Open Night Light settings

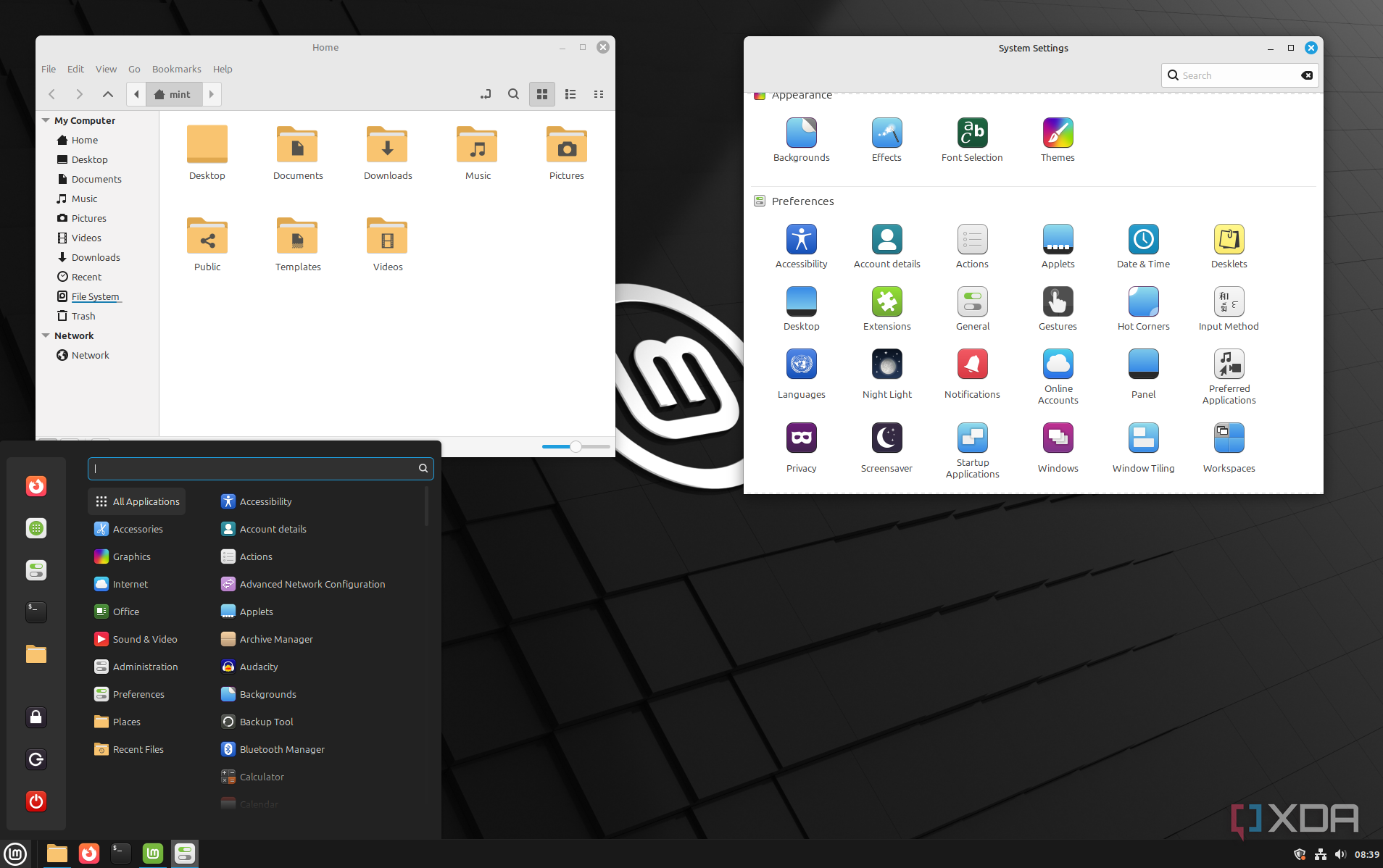pyautogui.click(x=886, y=374)
